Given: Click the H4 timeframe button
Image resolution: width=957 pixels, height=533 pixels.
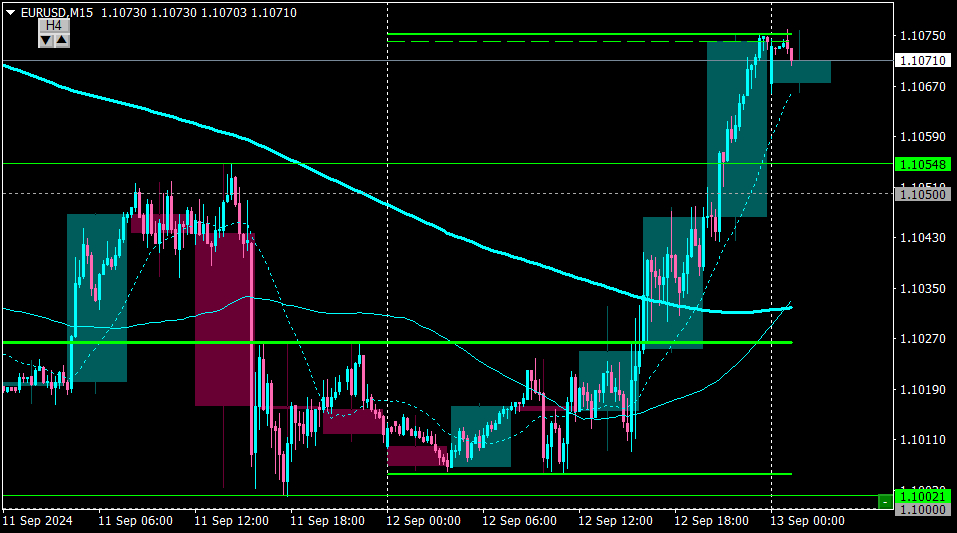Looking at the screenshot, I should click(54, 26).
